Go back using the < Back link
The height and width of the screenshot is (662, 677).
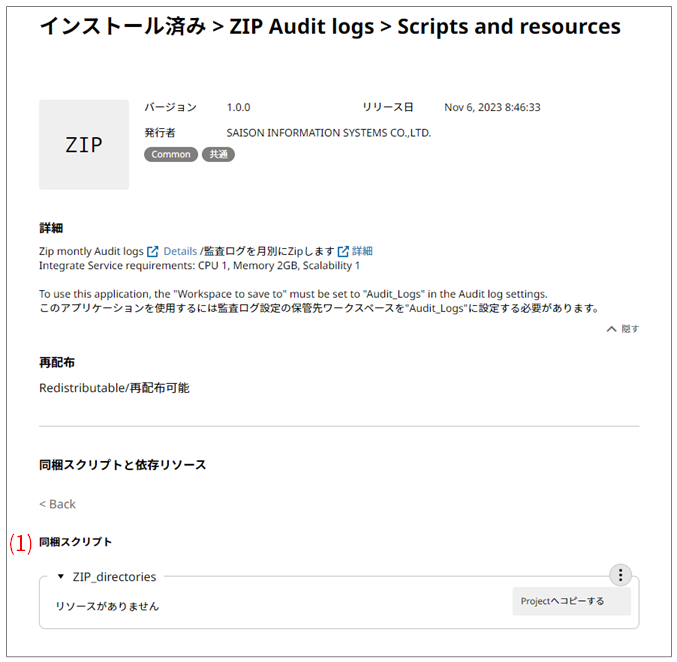57,504
